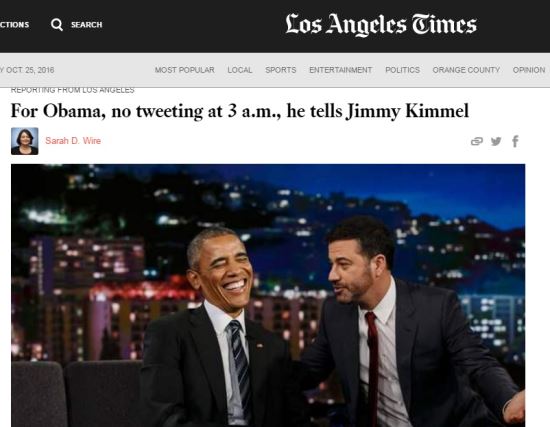Navigate to the Sports section

click(x=281, y=70)
